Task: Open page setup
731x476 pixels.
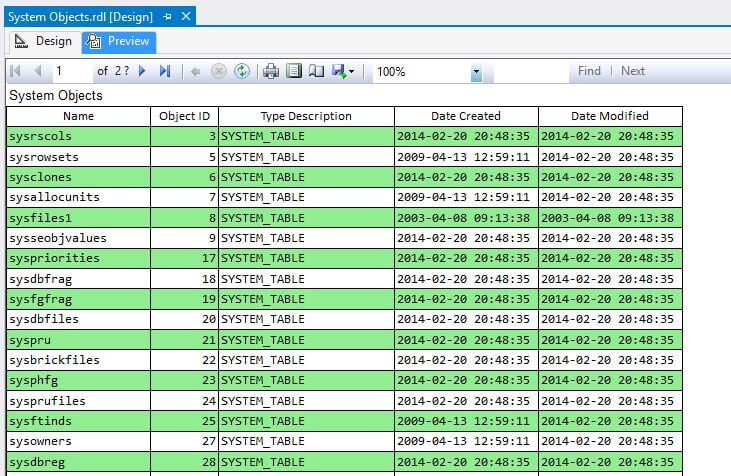Action: [316, 71]
